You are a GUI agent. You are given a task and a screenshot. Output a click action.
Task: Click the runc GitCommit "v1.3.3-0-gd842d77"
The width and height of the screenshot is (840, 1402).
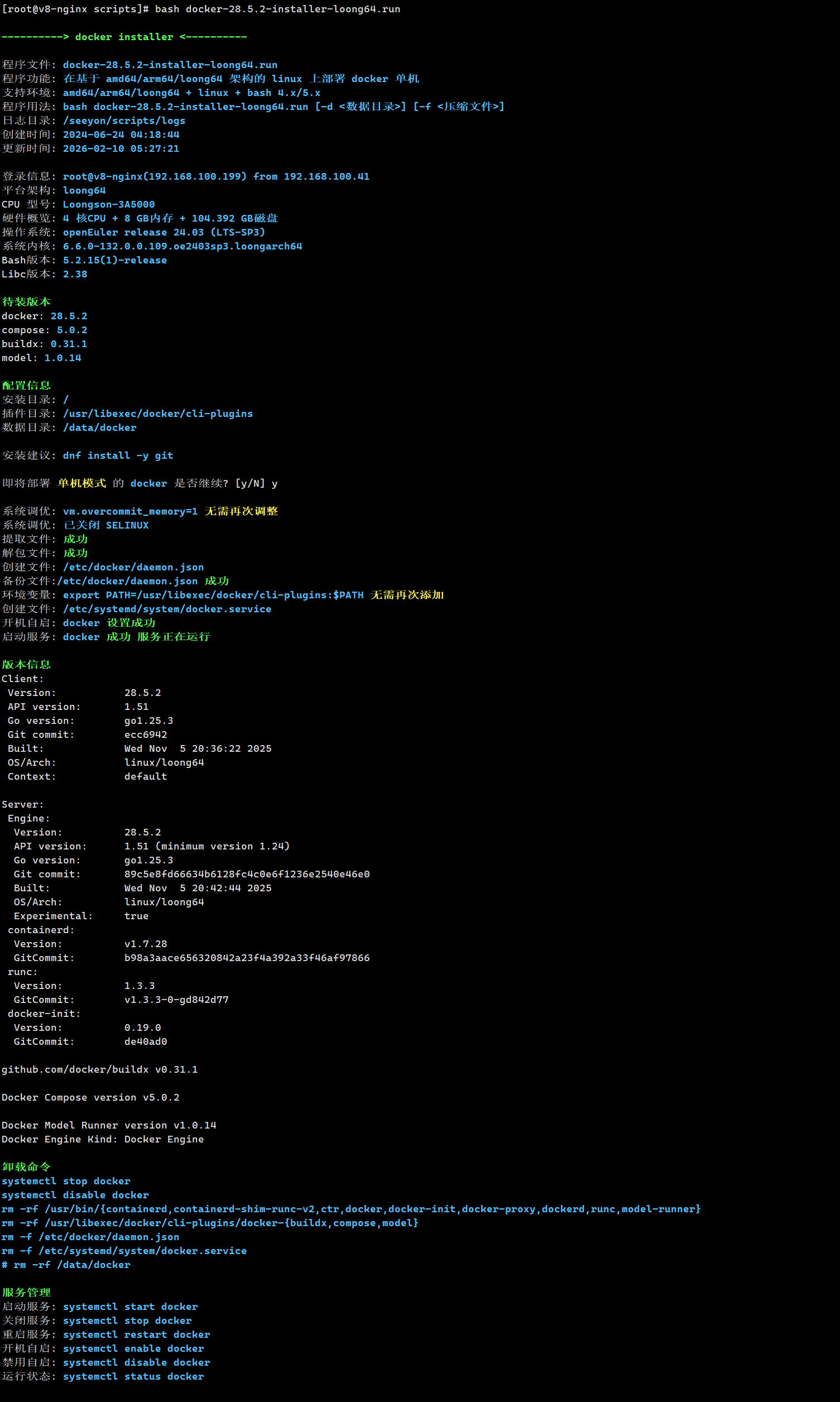coord(176,1000)
